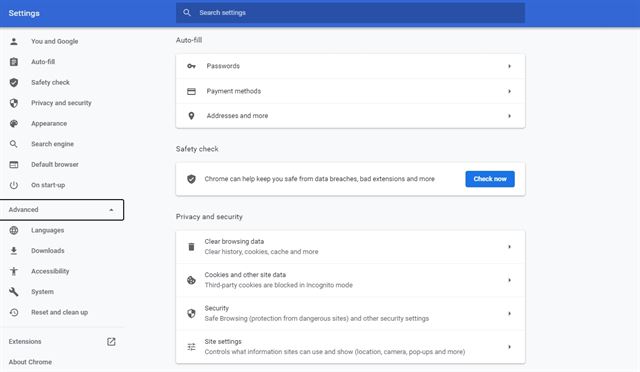
Task: Collapse the Advanced section
Action: 61,210
